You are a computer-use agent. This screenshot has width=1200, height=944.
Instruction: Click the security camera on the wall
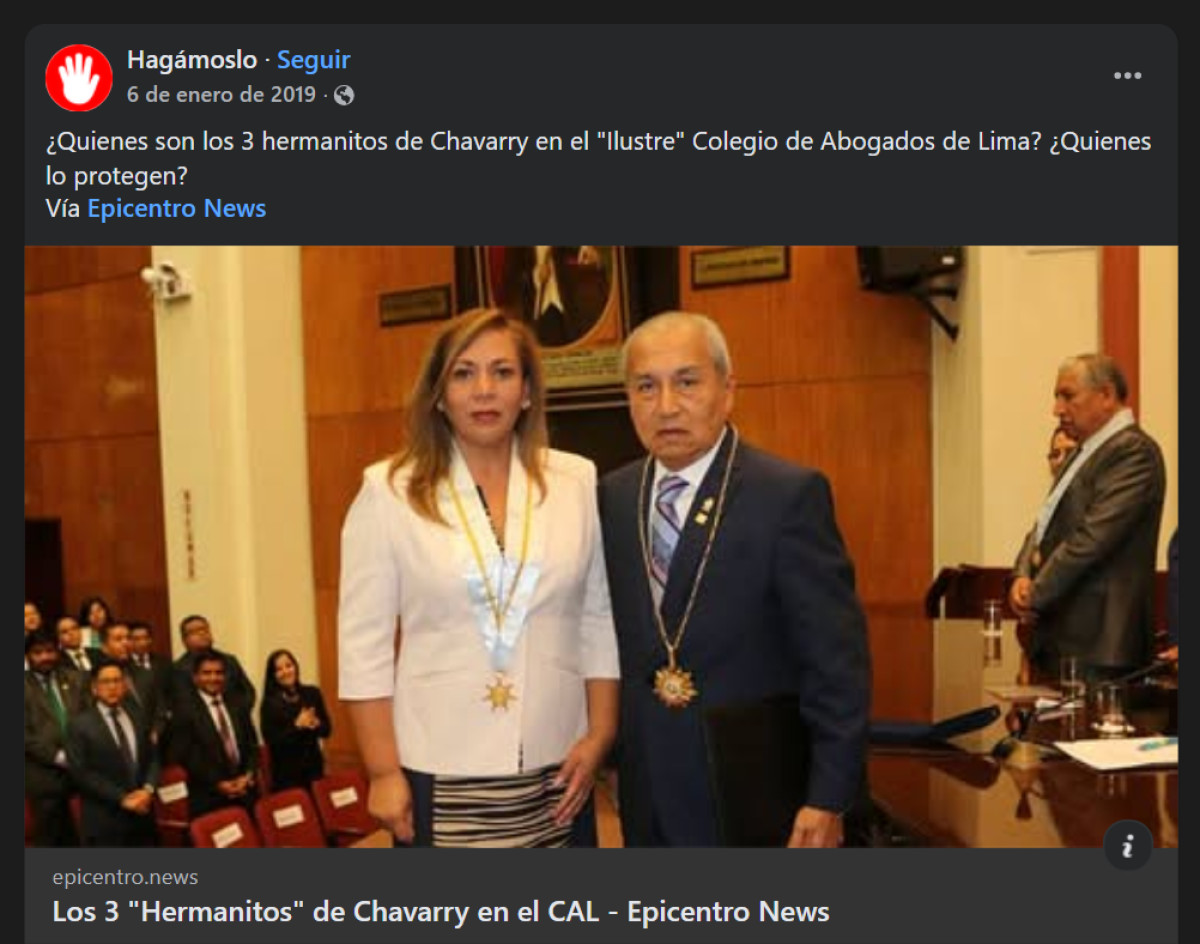[x=167, y=281]
